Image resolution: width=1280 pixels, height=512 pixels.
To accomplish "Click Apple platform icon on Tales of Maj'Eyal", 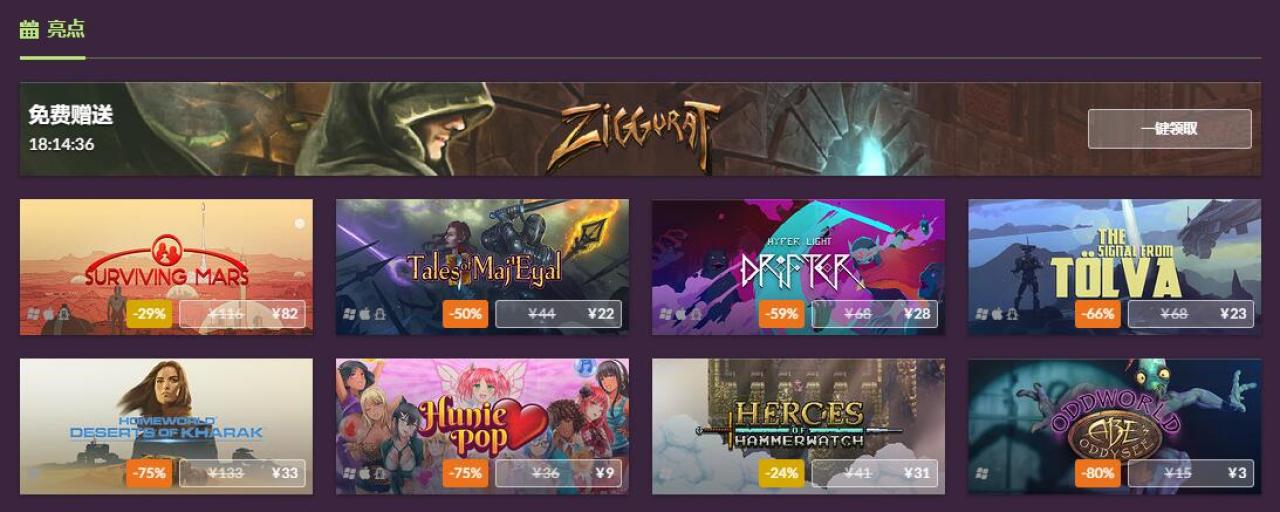I will 364,314.
